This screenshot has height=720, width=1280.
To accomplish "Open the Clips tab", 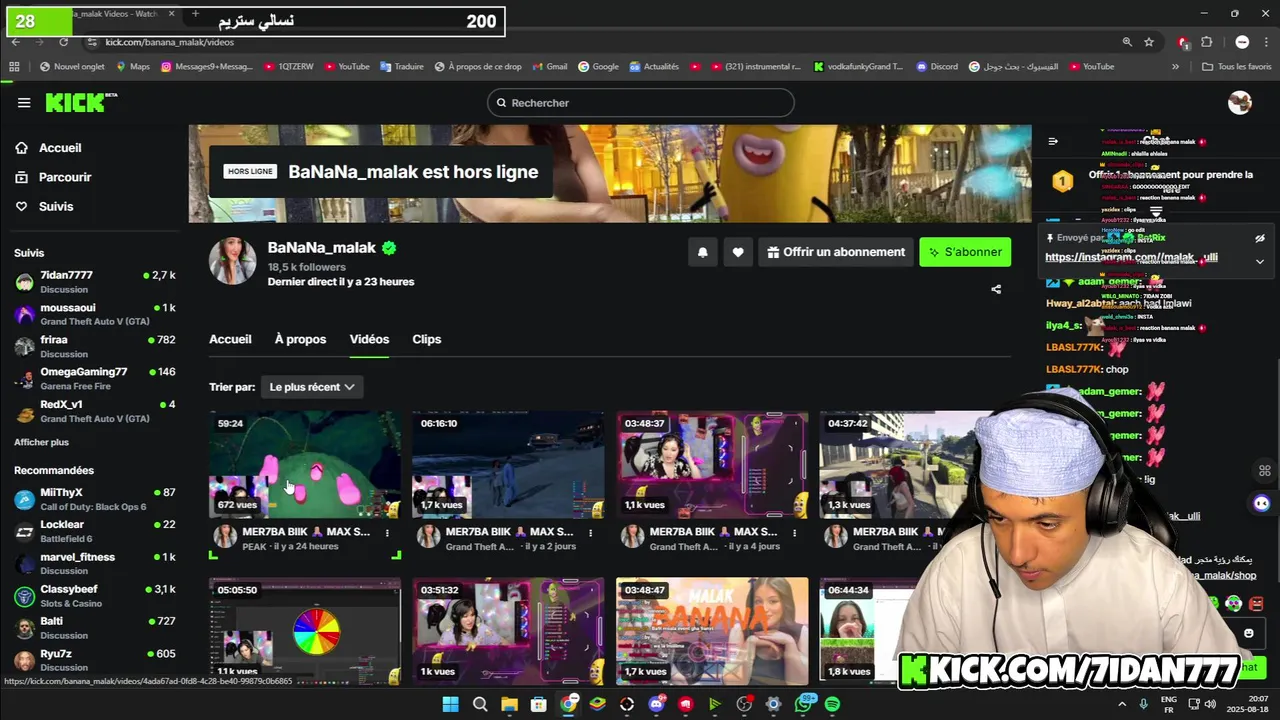I will pos(427,339).
